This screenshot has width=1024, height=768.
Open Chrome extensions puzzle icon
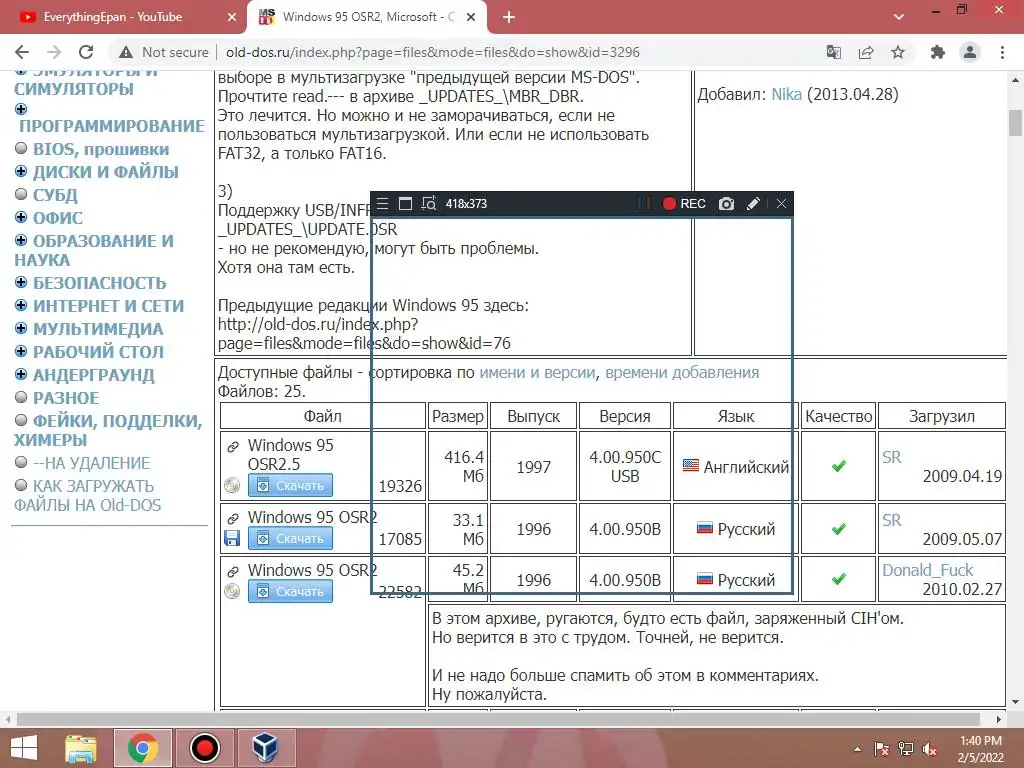938,52
